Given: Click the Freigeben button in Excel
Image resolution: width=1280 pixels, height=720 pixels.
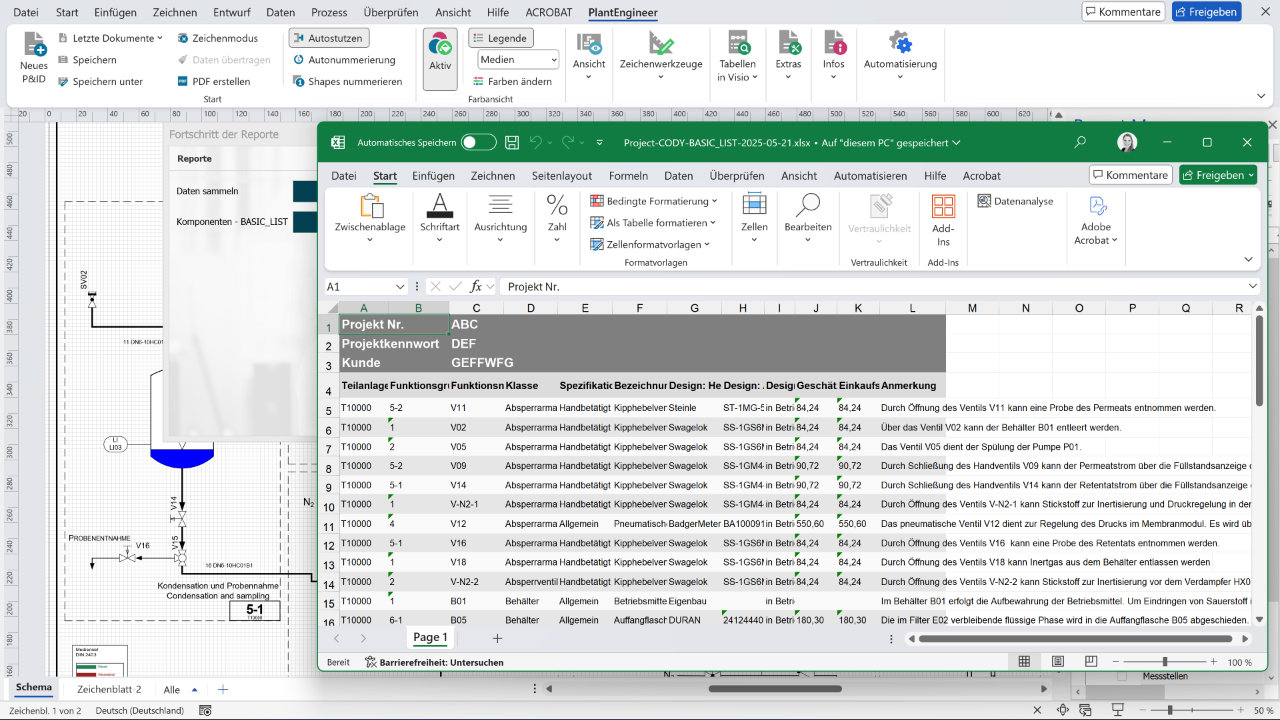Looking at the screenshot, I should coord(1217,175).
